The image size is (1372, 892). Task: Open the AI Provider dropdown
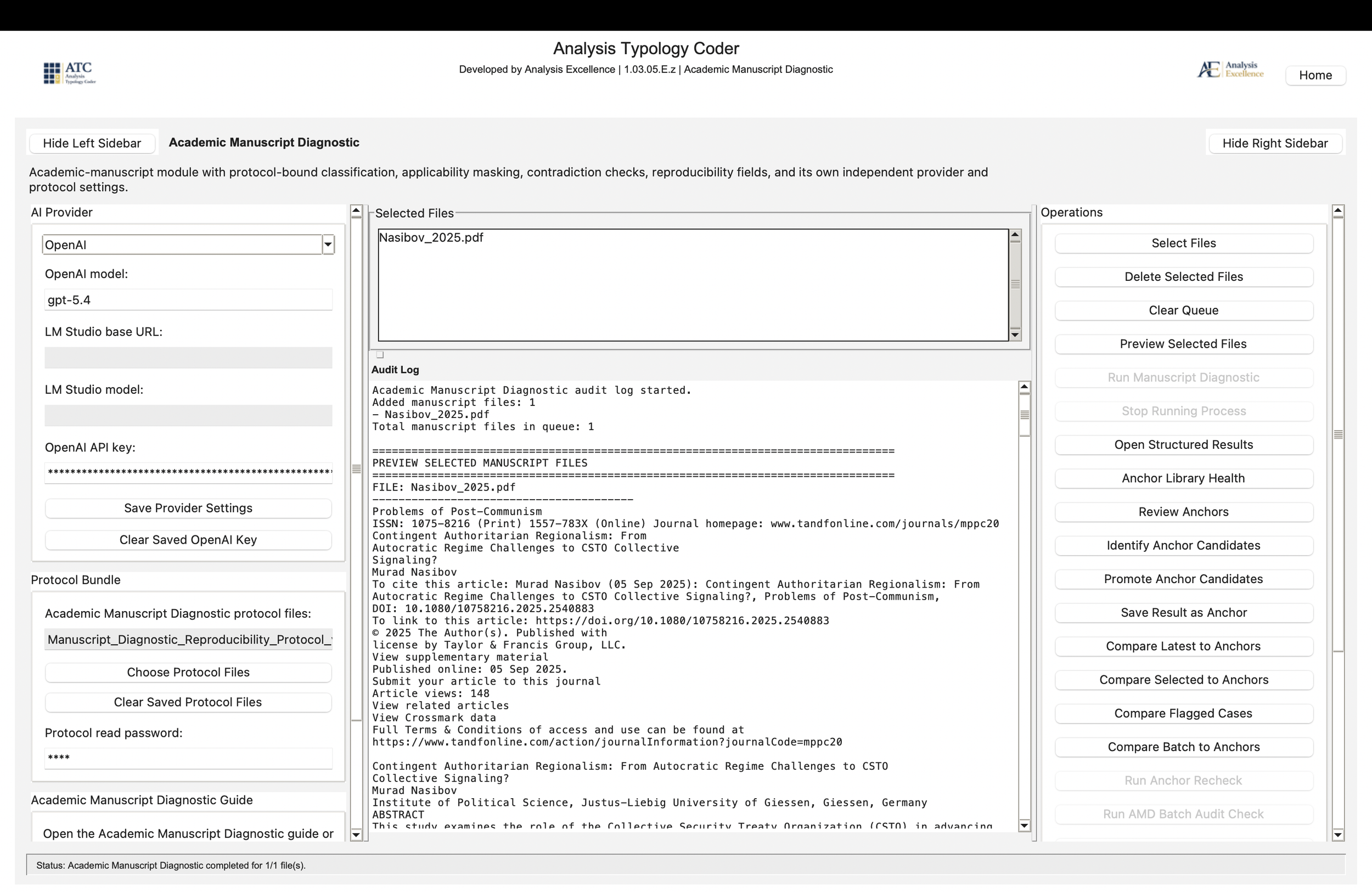pyautogui.click(x=327, y=244)
